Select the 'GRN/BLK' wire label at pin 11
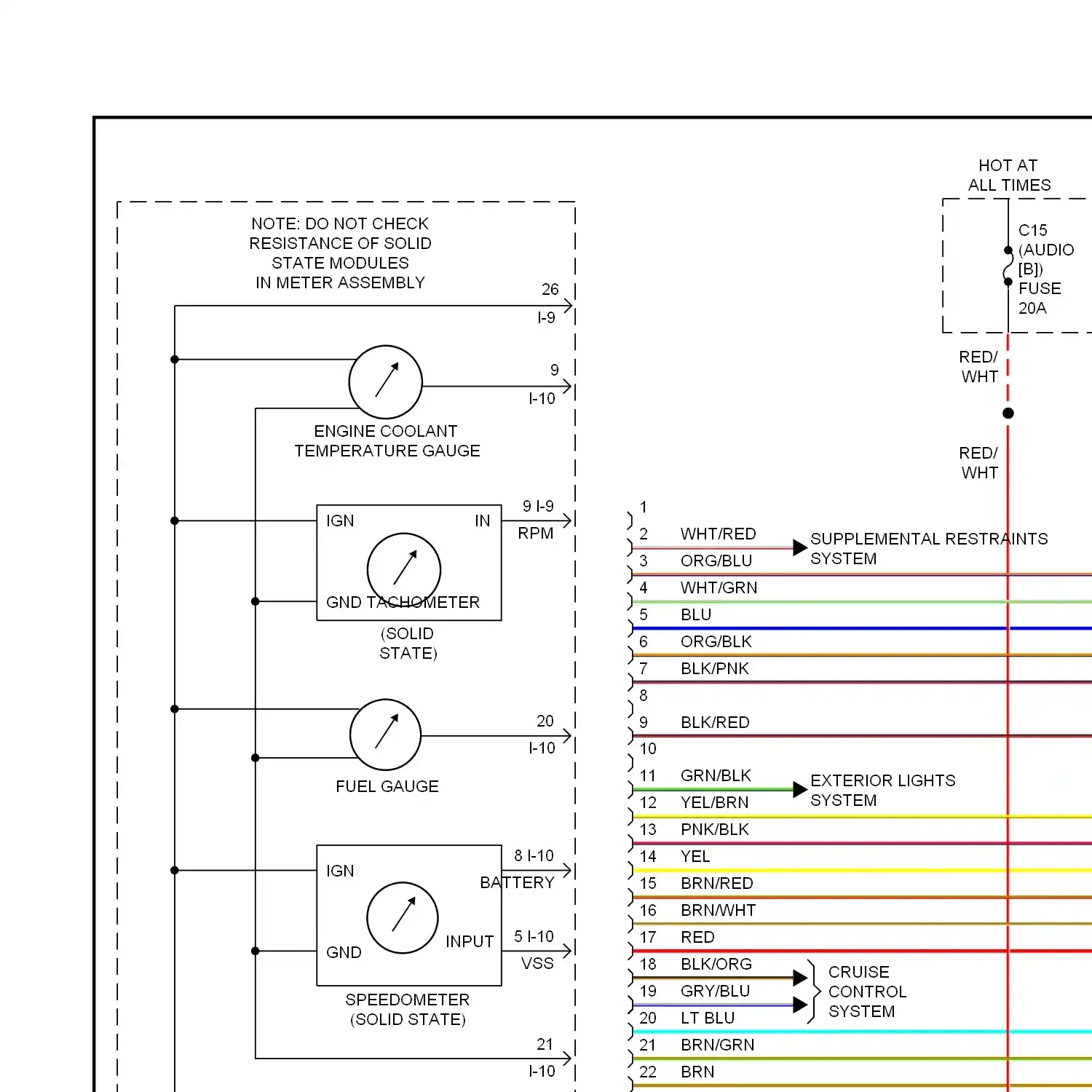 716,775
